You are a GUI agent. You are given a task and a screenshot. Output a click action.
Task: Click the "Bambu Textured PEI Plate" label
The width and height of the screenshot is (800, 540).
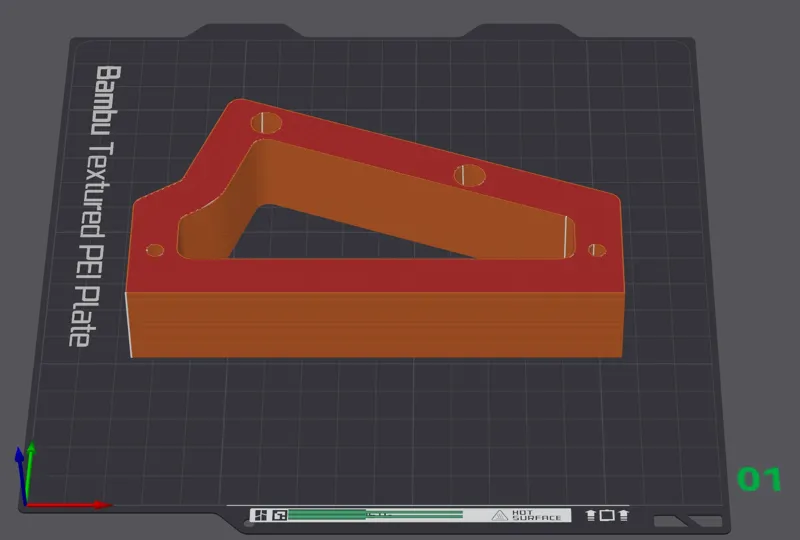coord(95,206)
